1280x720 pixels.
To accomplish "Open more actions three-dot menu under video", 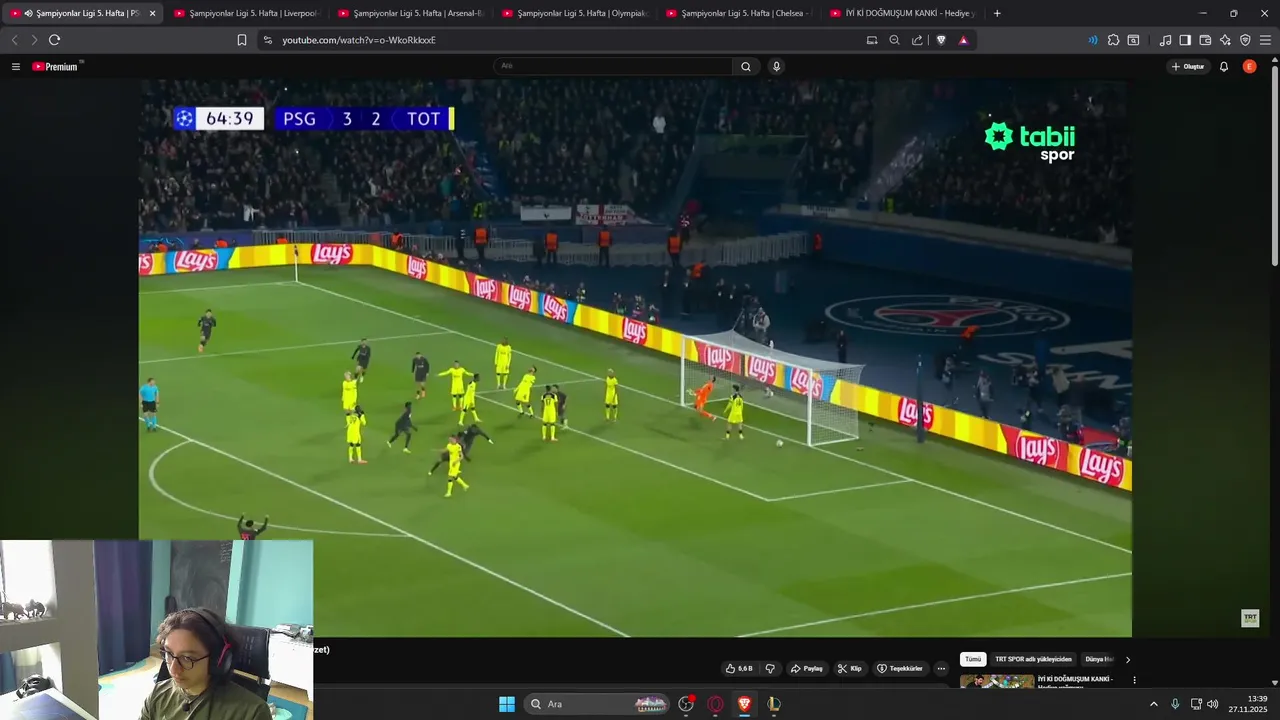I will [x=941, y=668].
